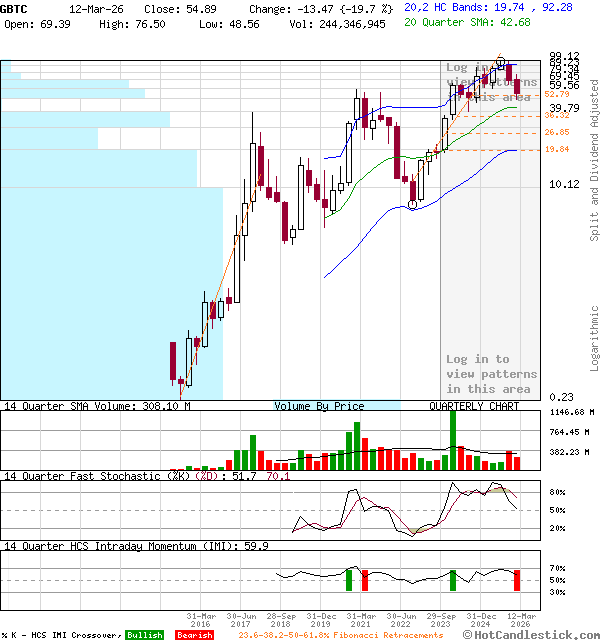Click the circled low marker on the candlesticks
Screen dimensions: 600x640
click(x=413, y=205)
